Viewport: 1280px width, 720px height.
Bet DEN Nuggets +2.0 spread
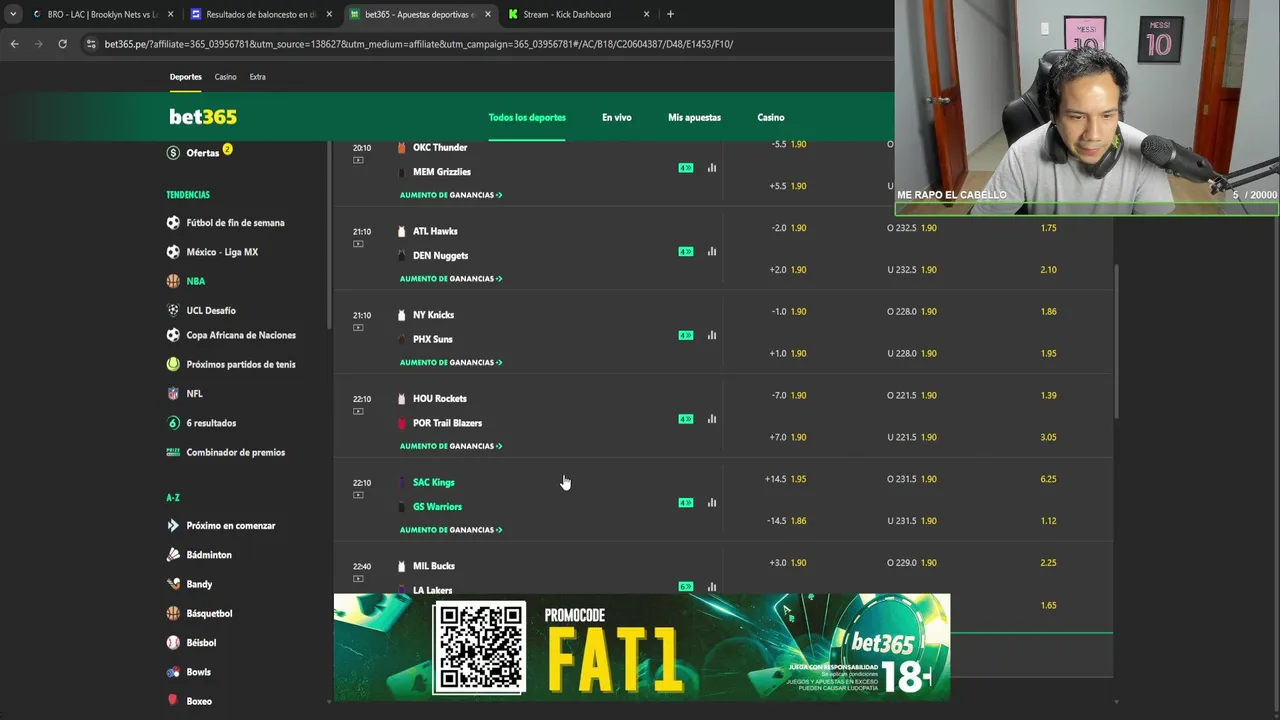[789, 270]
